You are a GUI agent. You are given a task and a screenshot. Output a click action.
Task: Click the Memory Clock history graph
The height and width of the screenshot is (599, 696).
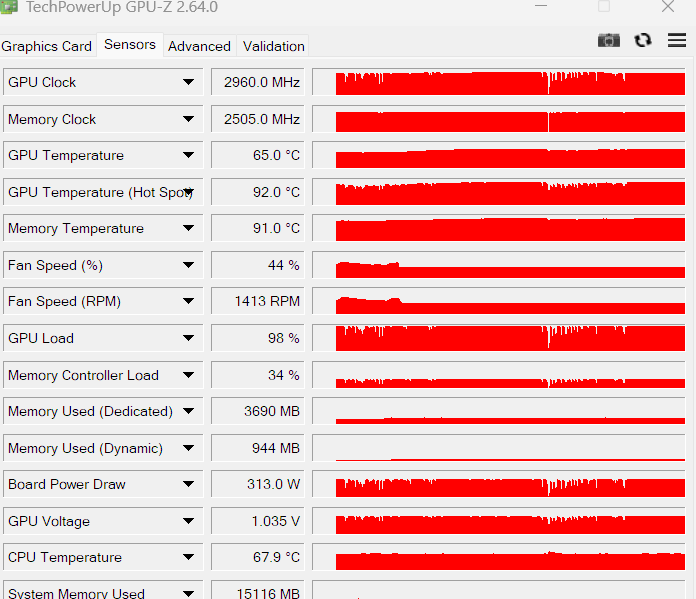click(499, 119)
